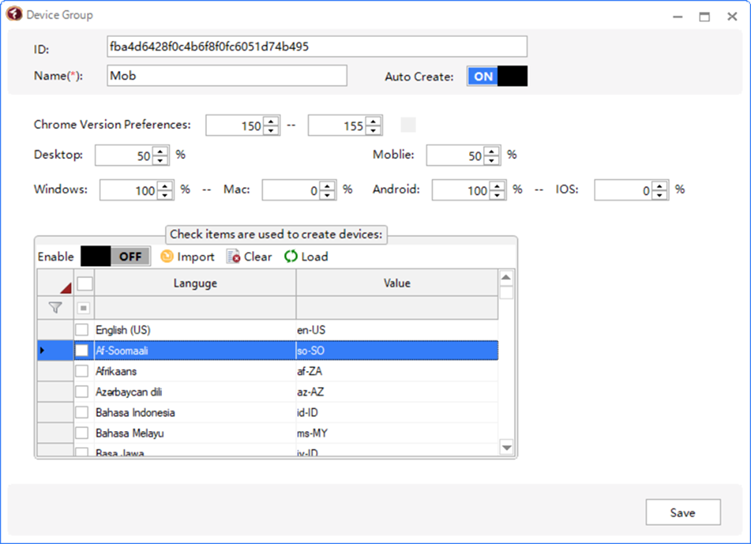The width and height of the screenshot is (751, 544).
Task: Check the Afrikaans checkbox
Action: [82, 371]
